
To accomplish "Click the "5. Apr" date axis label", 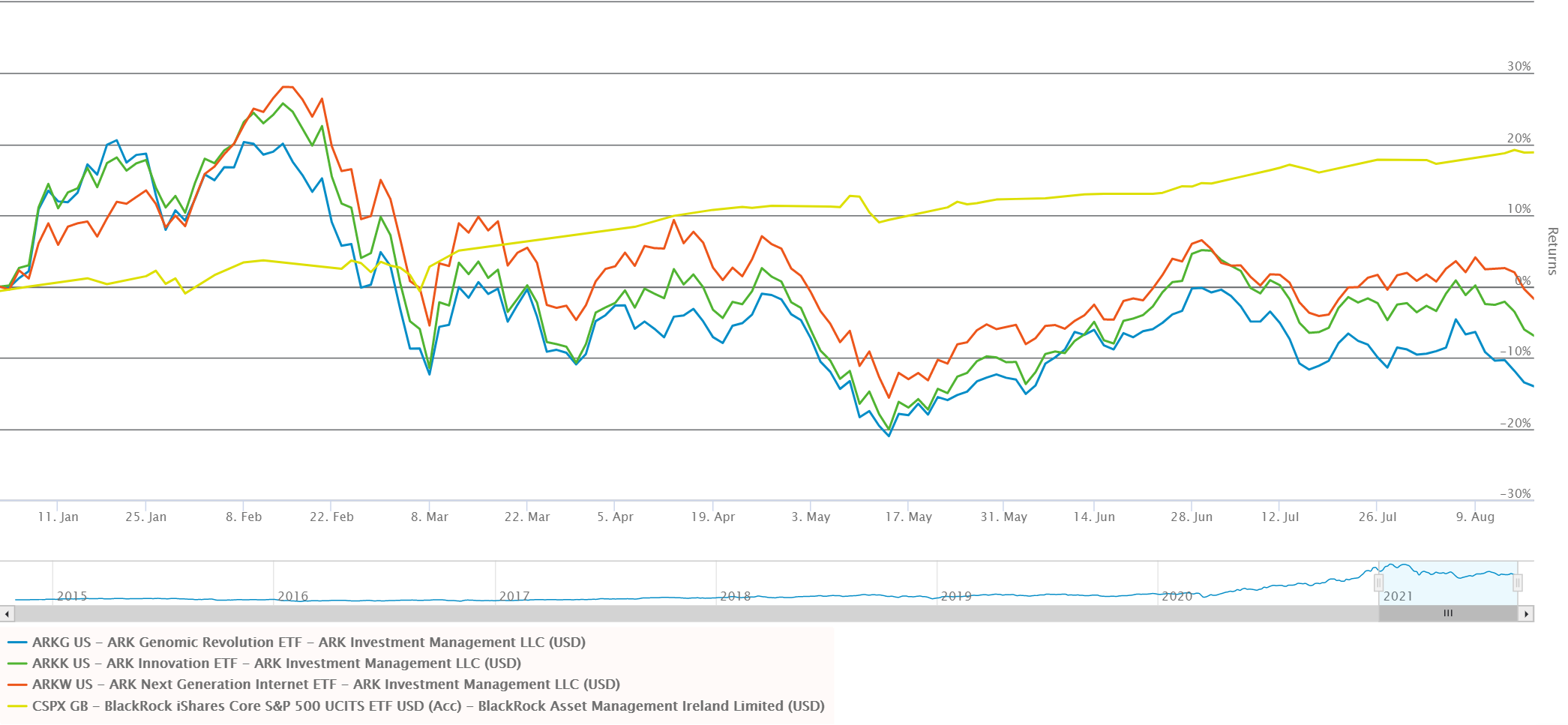I will 615,517.
